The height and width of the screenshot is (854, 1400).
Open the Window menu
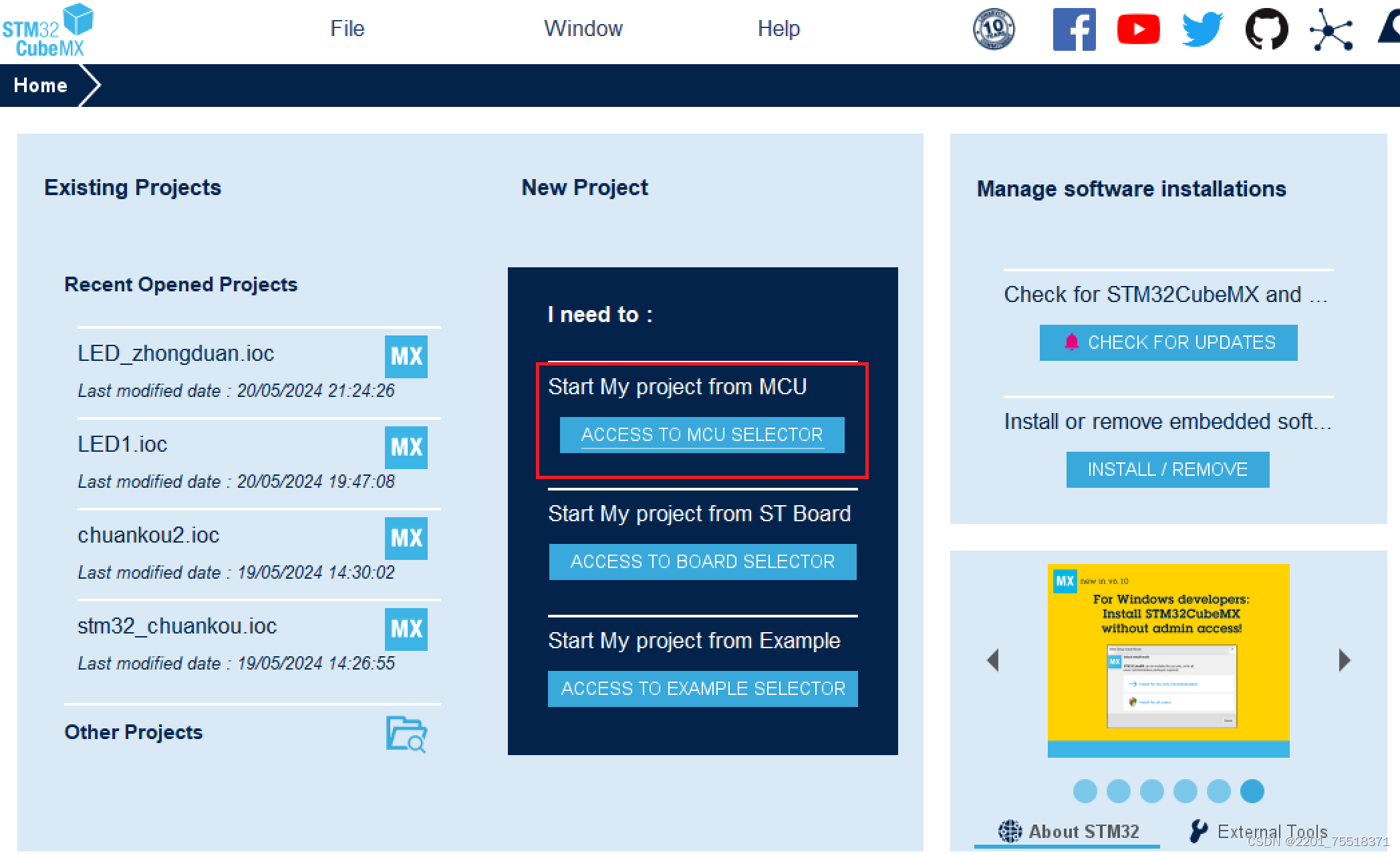[583, 29]
